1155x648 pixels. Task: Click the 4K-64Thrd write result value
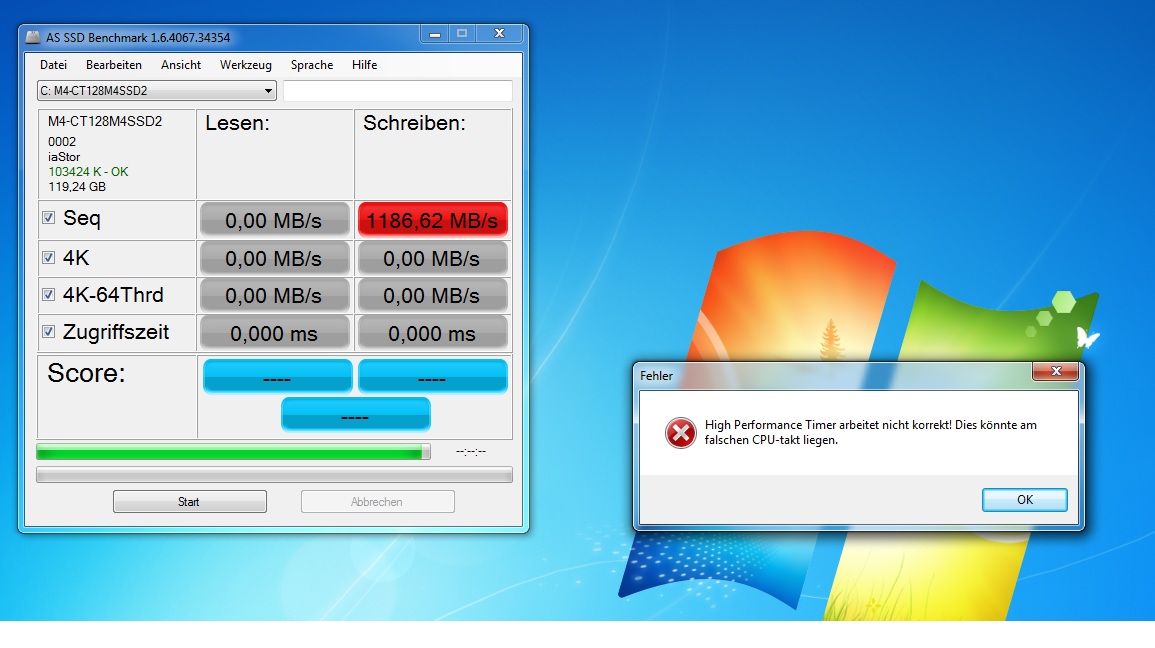(432, 295)
